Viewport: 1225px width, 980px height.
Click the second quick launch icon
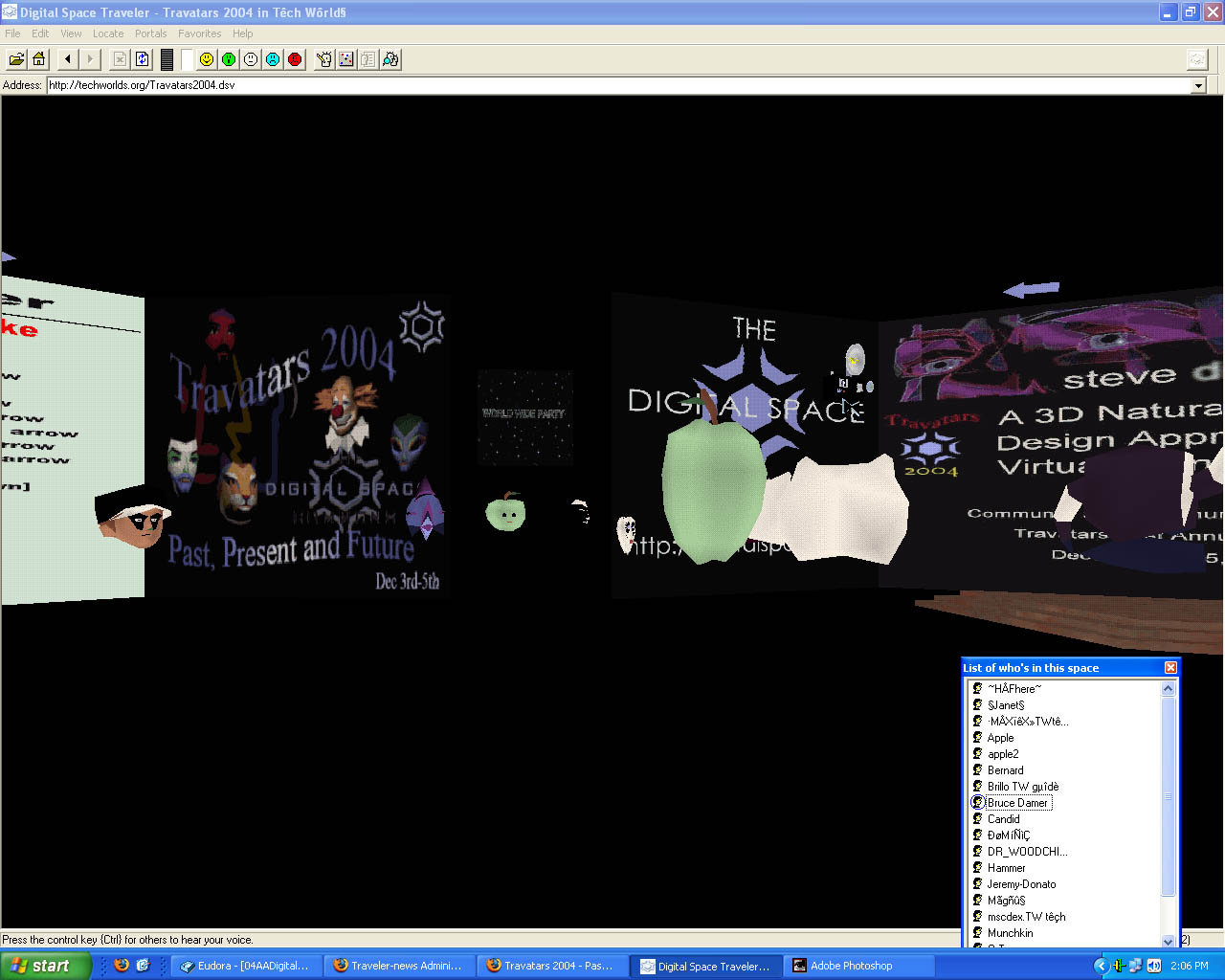tap(143, 966)
